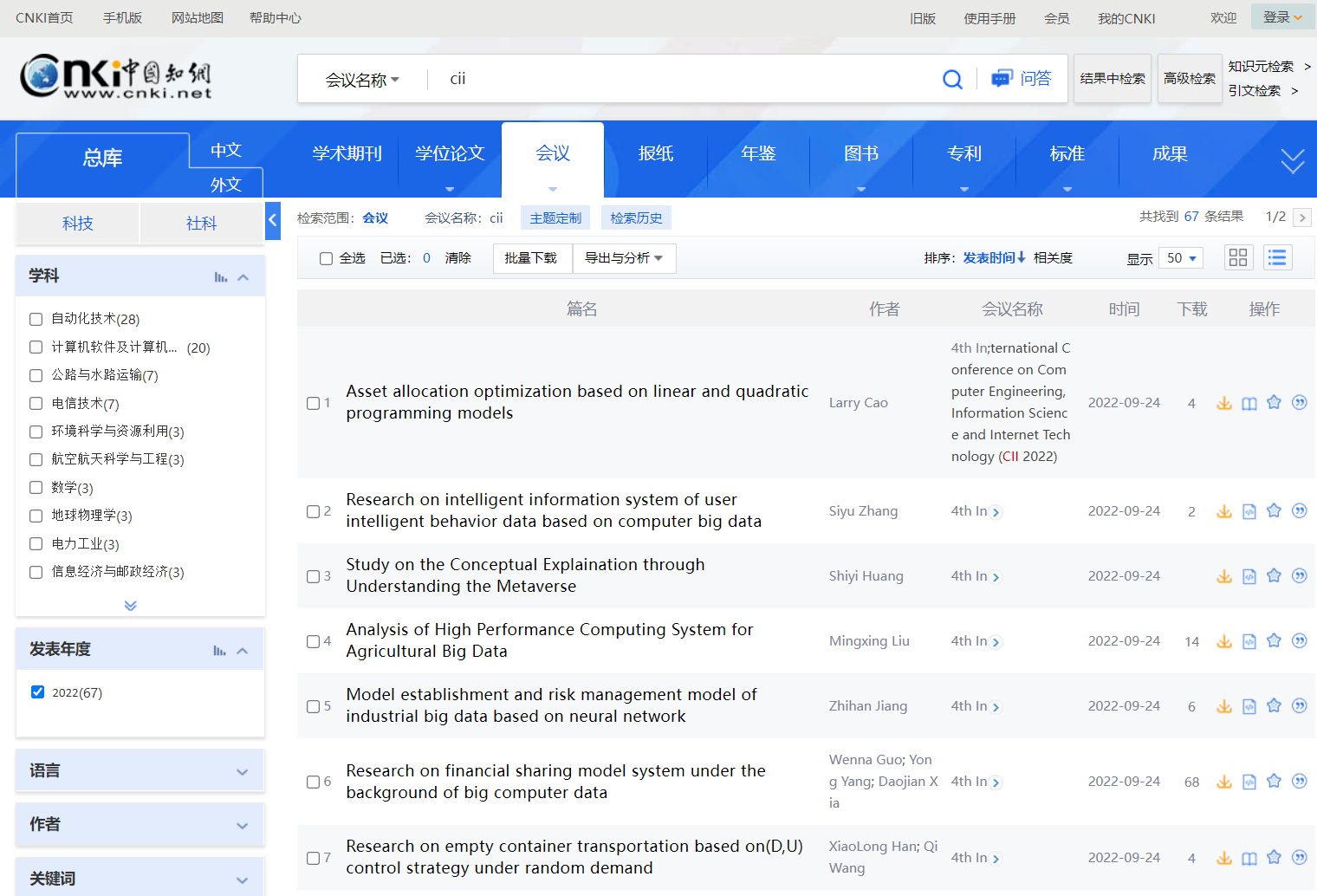
Task: Read the first result online (book icon)
Action: point(1249,403)
